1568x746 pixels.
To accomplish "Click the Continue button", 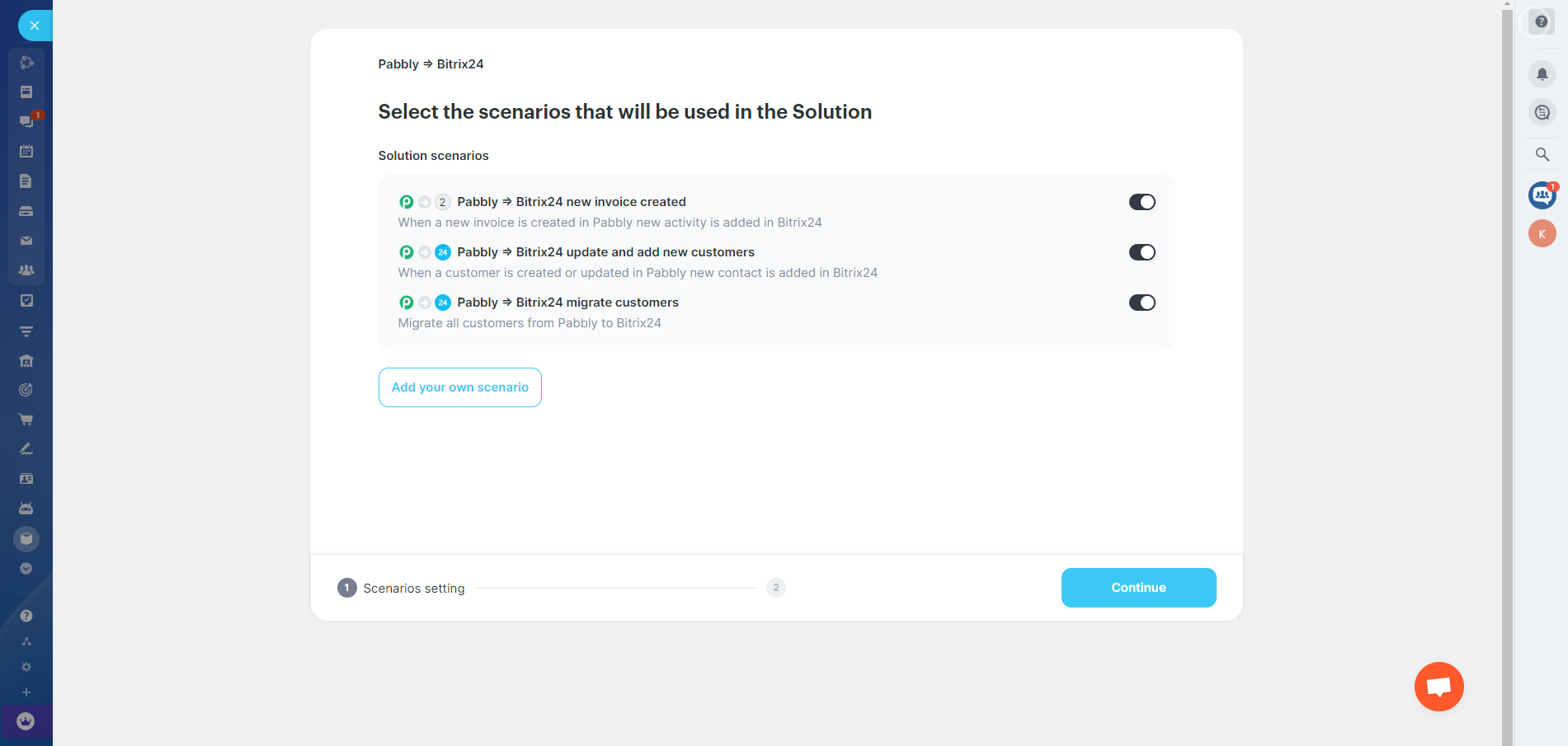I will tap(1138, 588).
